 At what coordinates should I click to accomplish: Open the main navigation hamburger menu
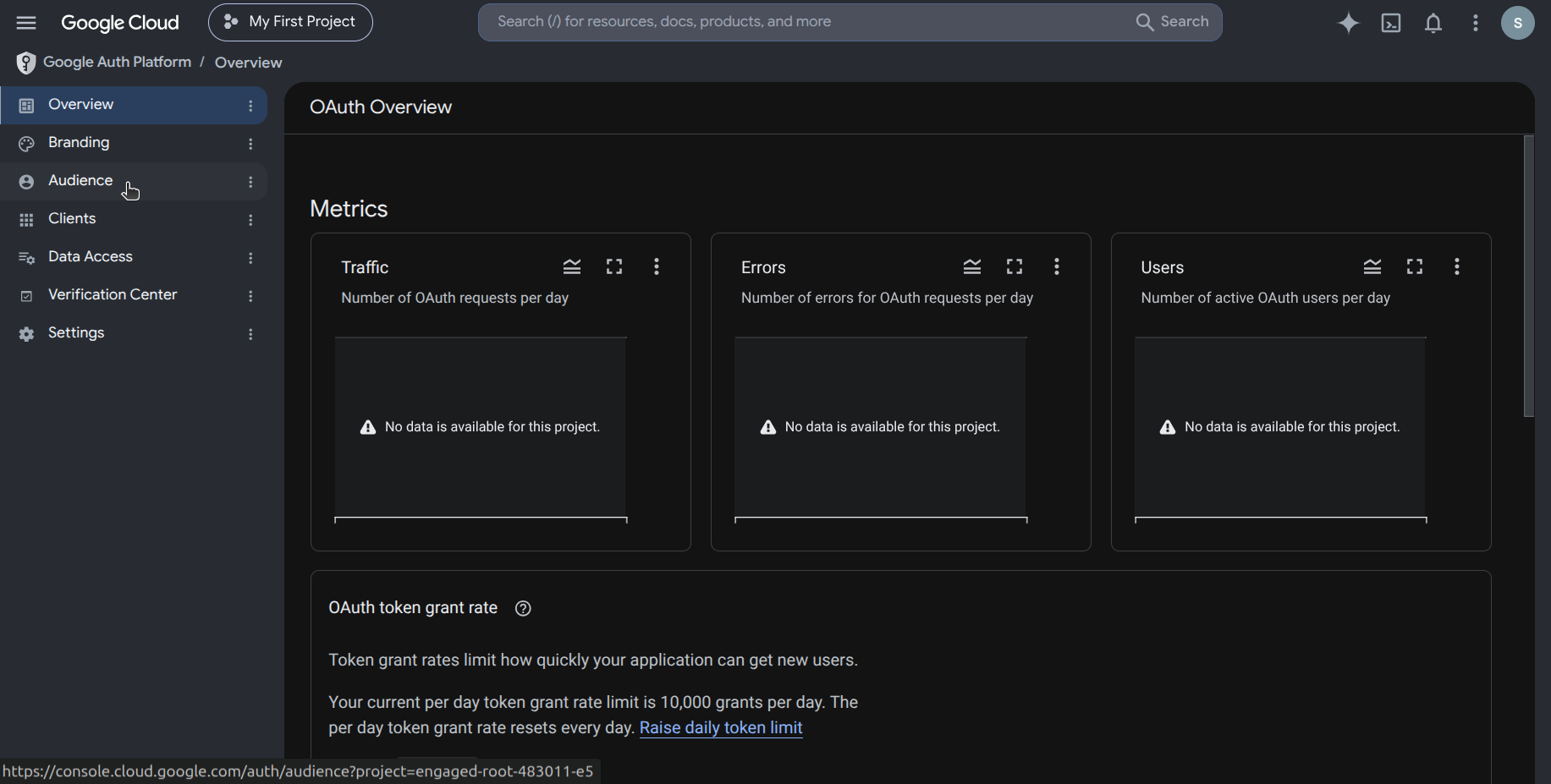(x=26, y=23)
